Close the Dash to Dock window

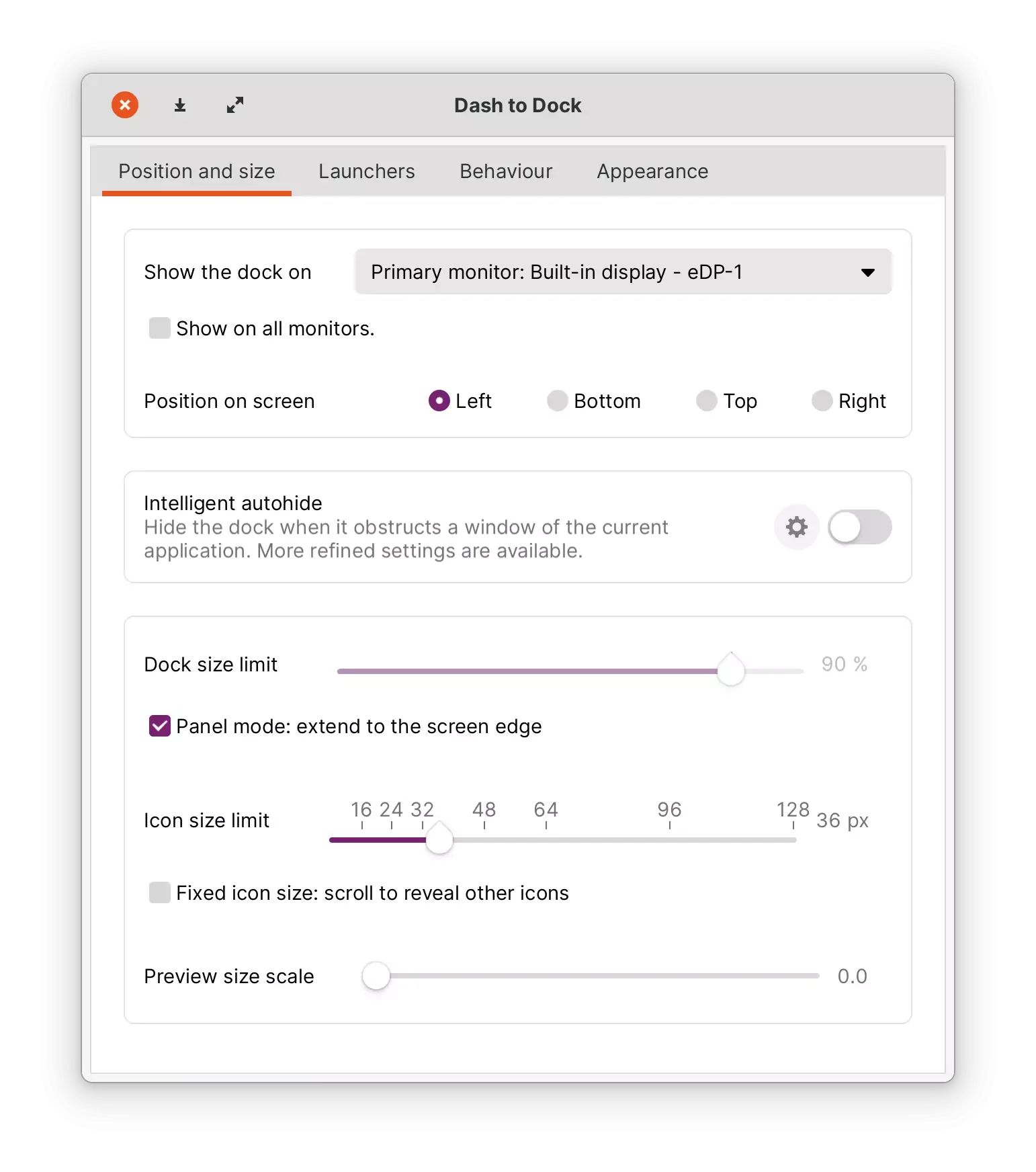(125, 105)
